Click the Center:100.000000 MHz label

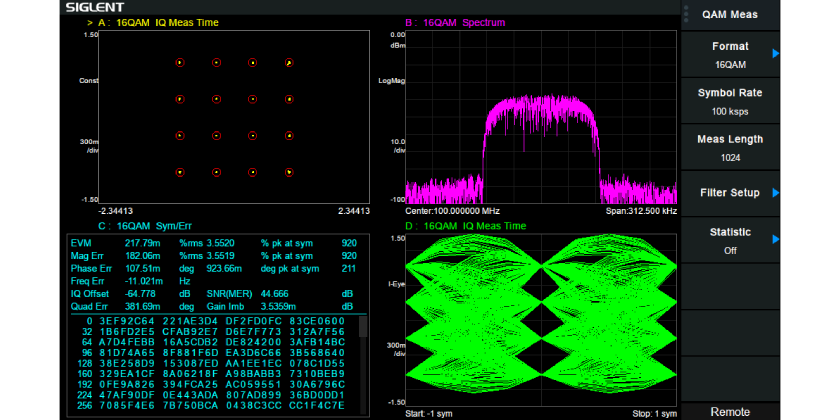pyautogui.click(x=453, y=211)
